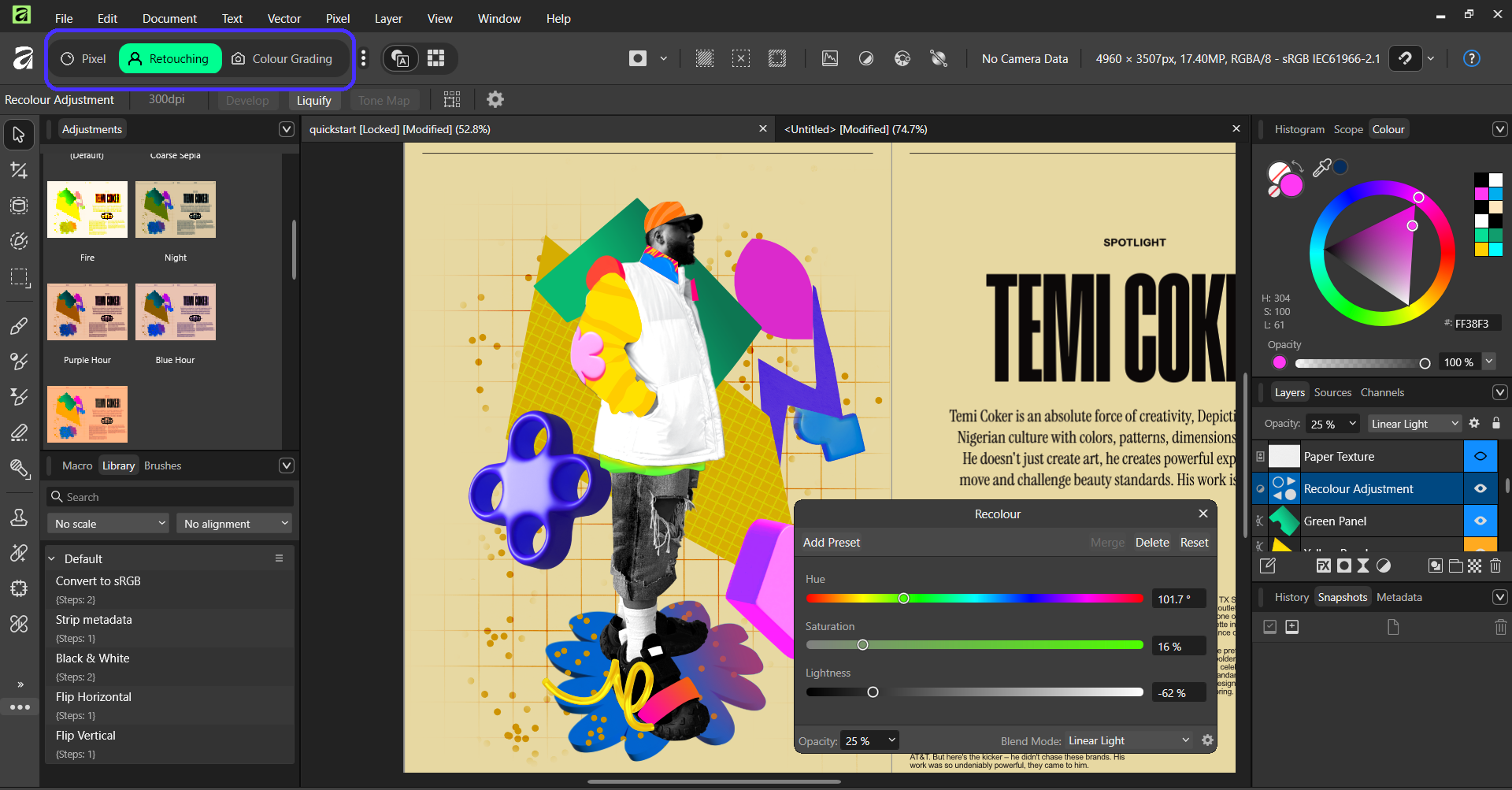Collapse the Default macro category
Image resolution: width=1512 pixels, height=790 pixels.
pos(52,559)
